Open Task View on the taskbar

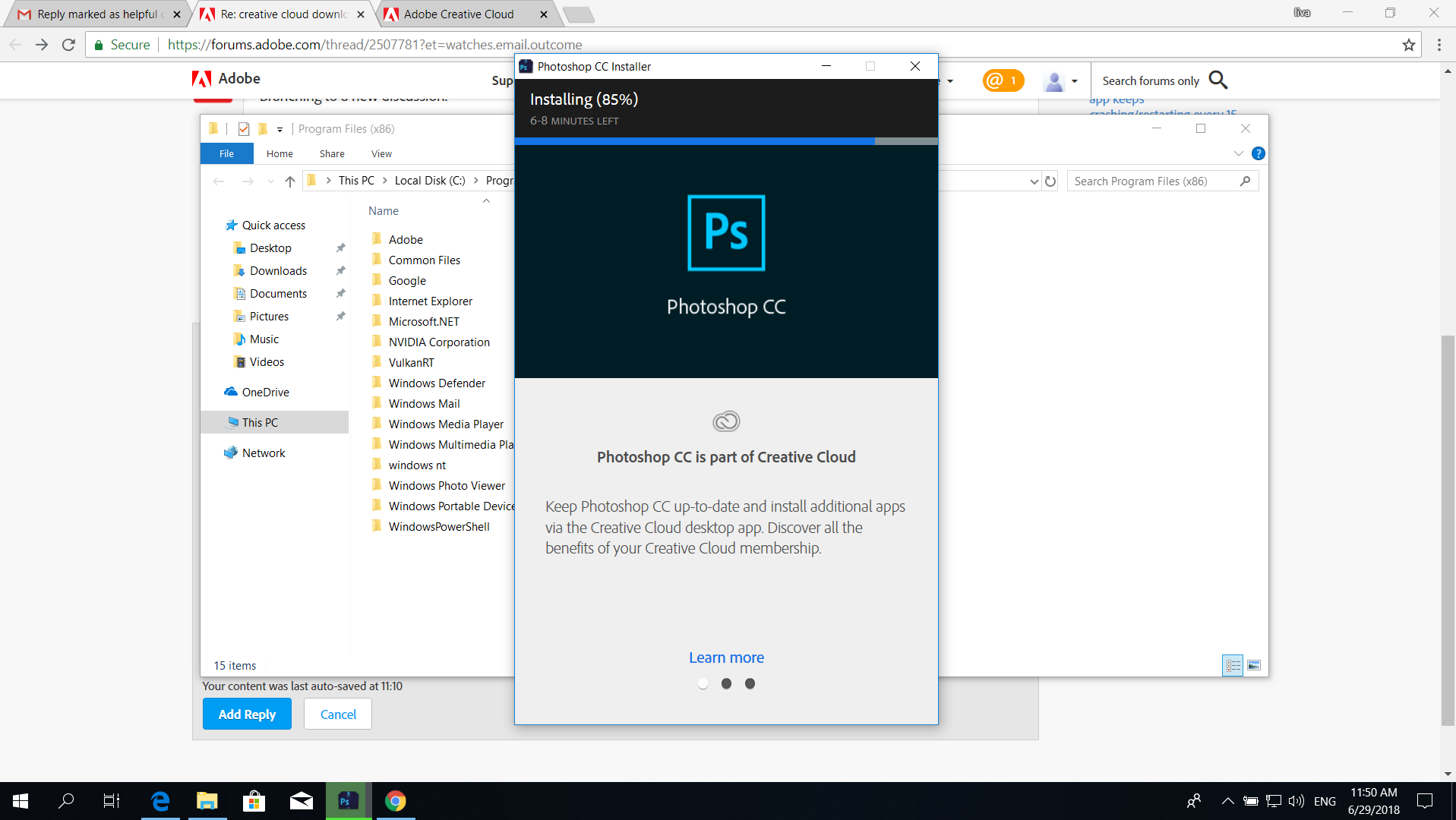pyautogui.click(x=112, y=801)
